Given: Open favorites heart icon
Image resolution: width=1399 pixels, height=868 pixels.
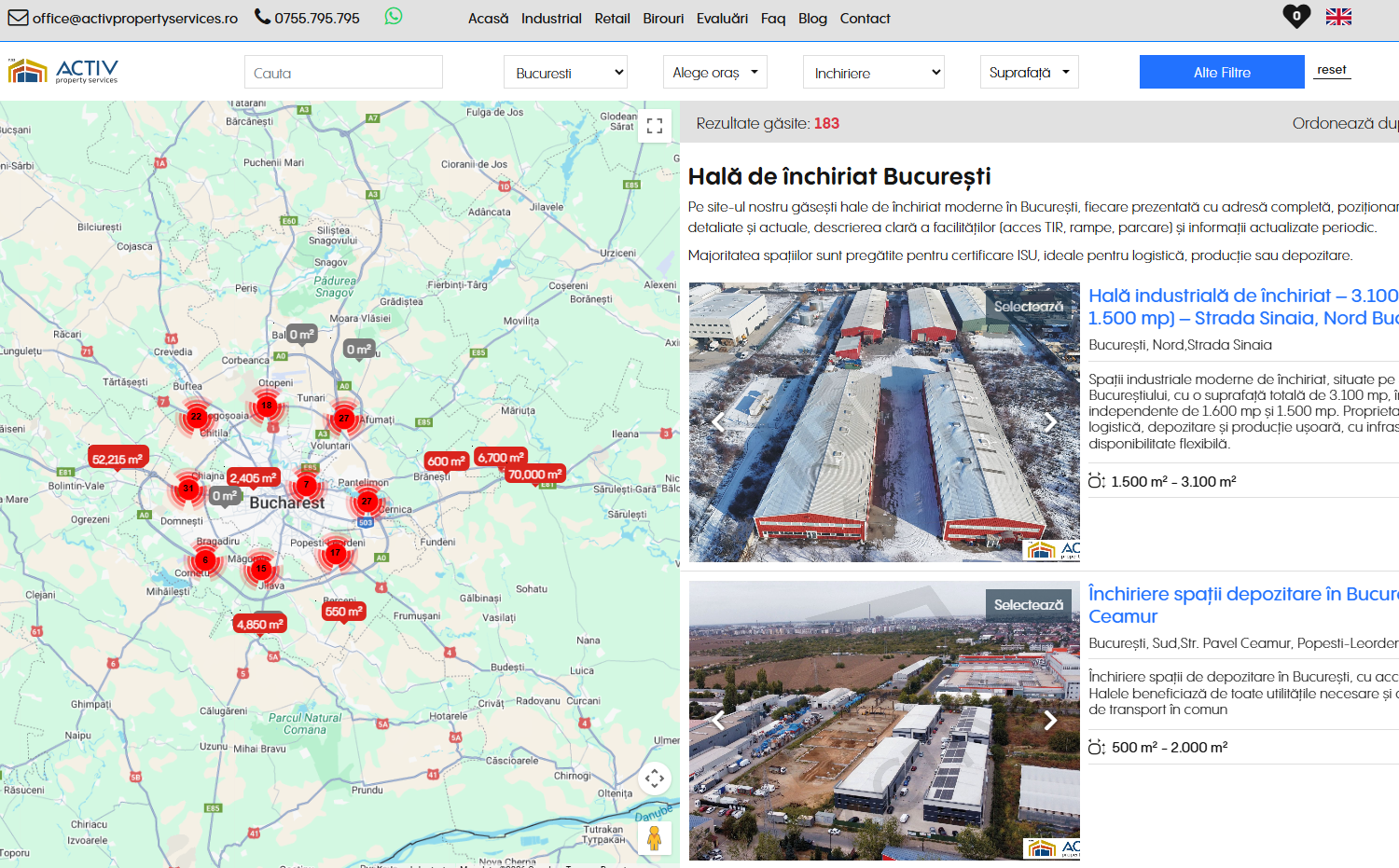Looking at the screenshot, I should pyautogui.click(x=1295, y=17).
